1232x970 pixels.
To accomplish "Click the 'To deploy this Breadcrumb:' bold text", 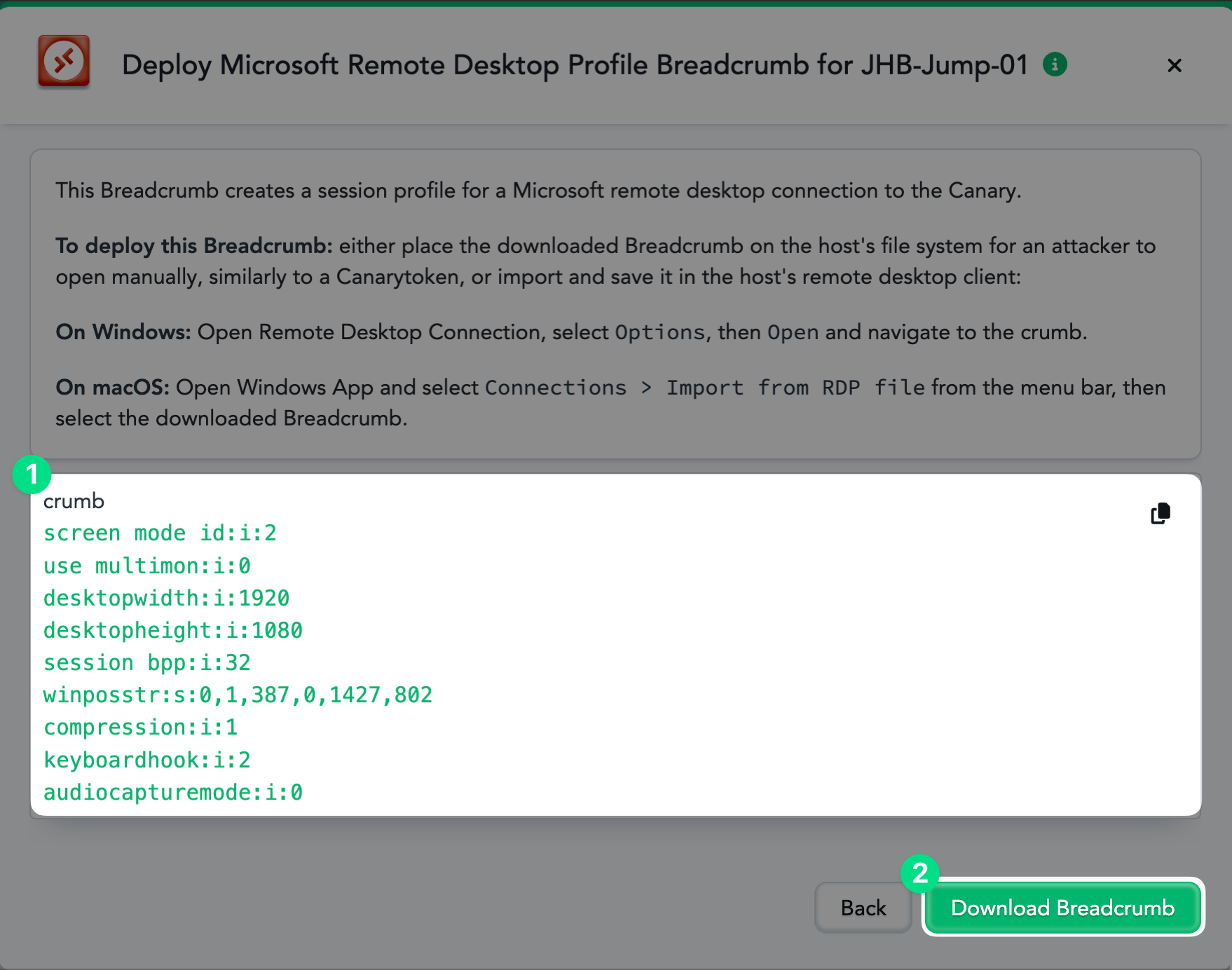I will (194, 246).
